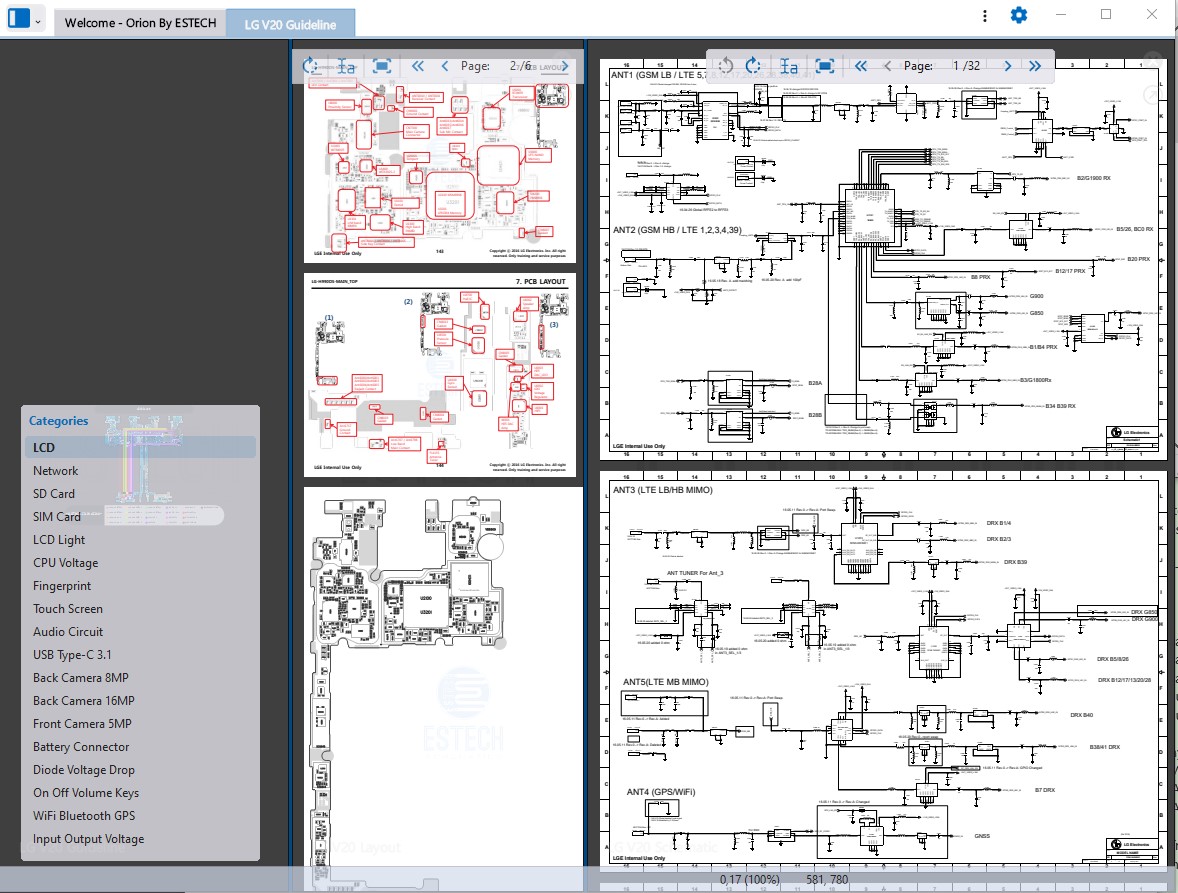Select the Diode Voltage Drop category
Viewport: 1178px width, 893px height.
tap(140, 770)
